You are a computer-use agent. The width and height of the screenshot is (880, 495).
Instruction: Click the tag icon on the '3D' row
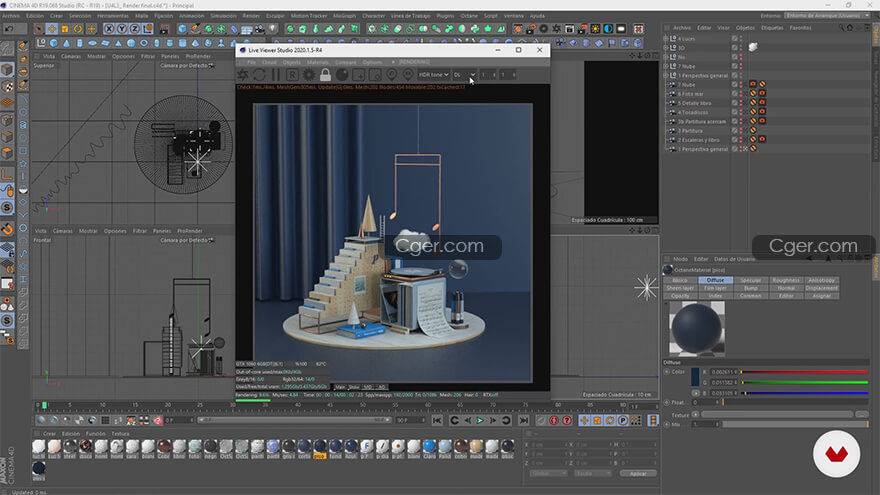(753, 48)
